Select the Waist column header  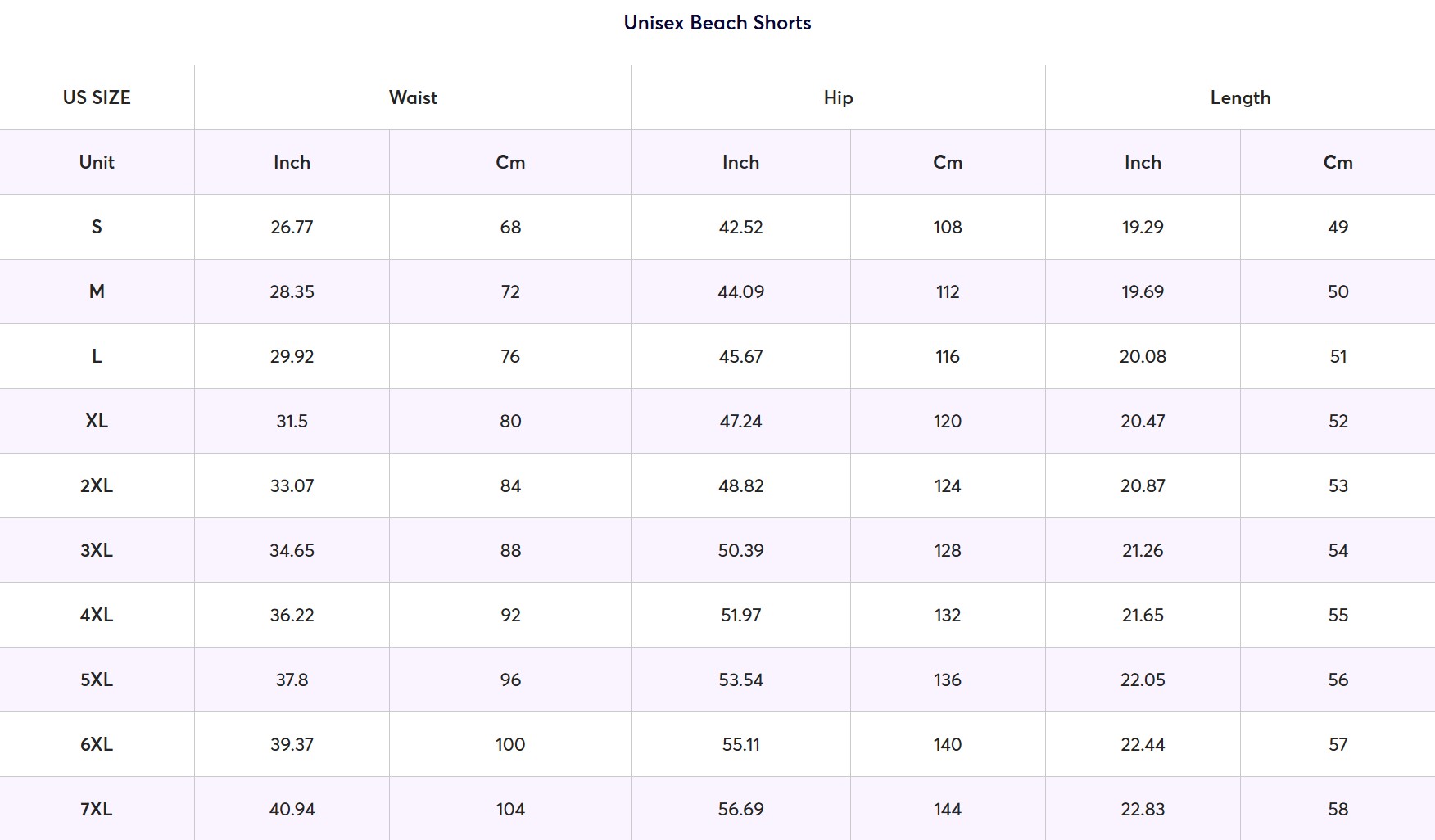point(413,97)
